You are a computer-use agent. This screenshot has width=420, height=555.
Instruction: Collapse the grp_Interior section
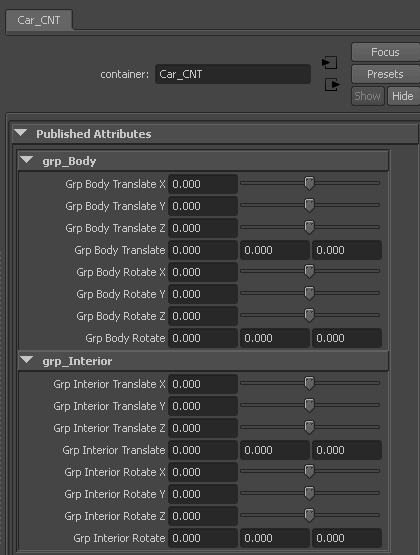(x=27, y=360)
